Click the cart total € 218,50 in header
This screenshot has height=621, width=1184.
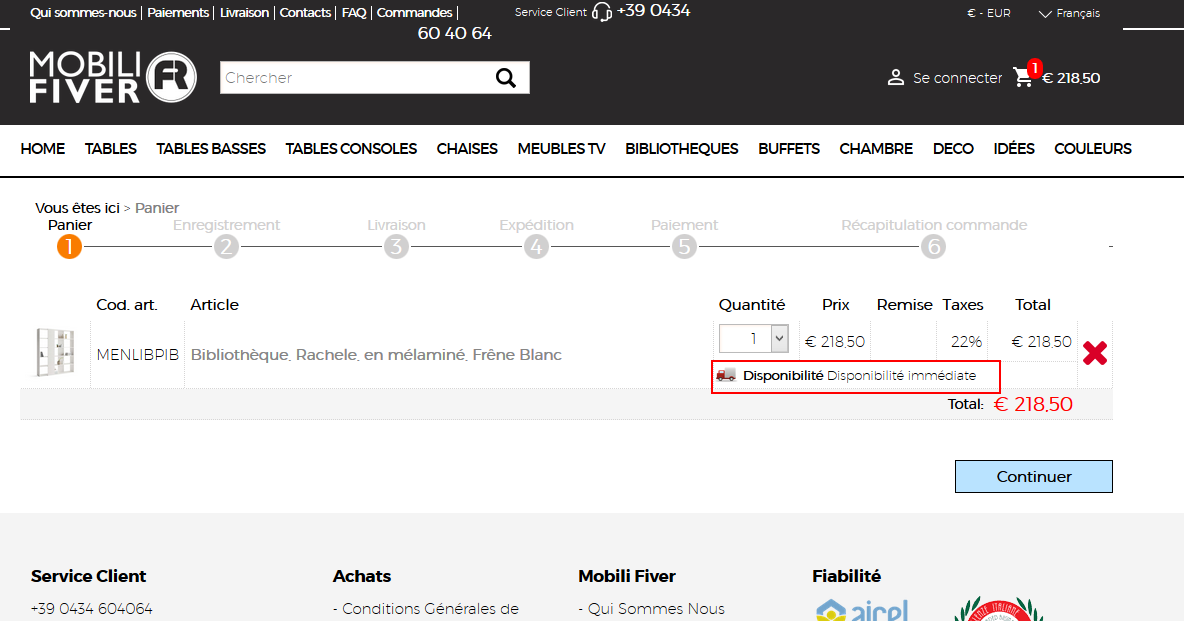[1071, 78]
